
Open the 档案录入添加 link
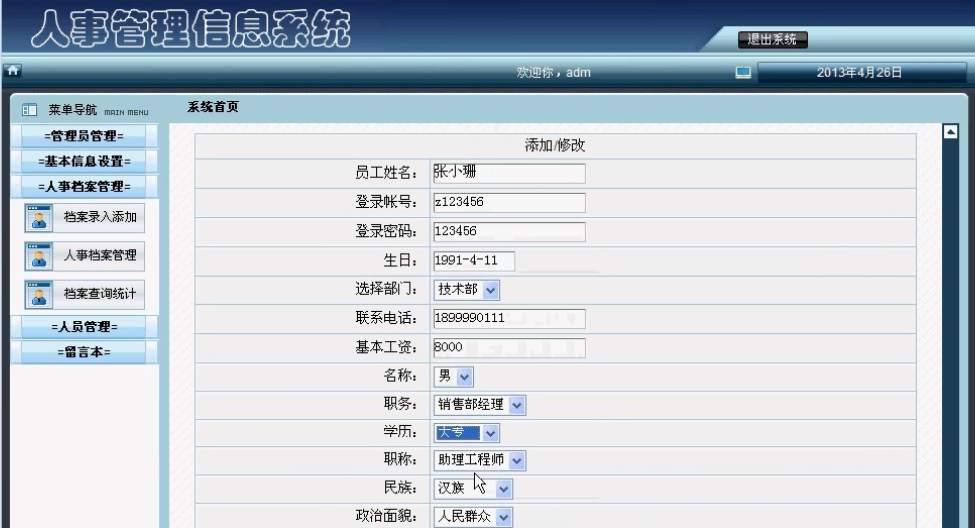tap(100, 217)
